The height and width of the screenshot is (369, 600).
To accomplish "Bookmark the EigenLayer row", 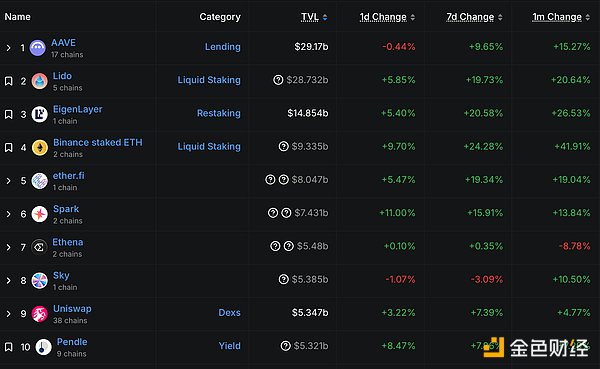I will point(8,114).
